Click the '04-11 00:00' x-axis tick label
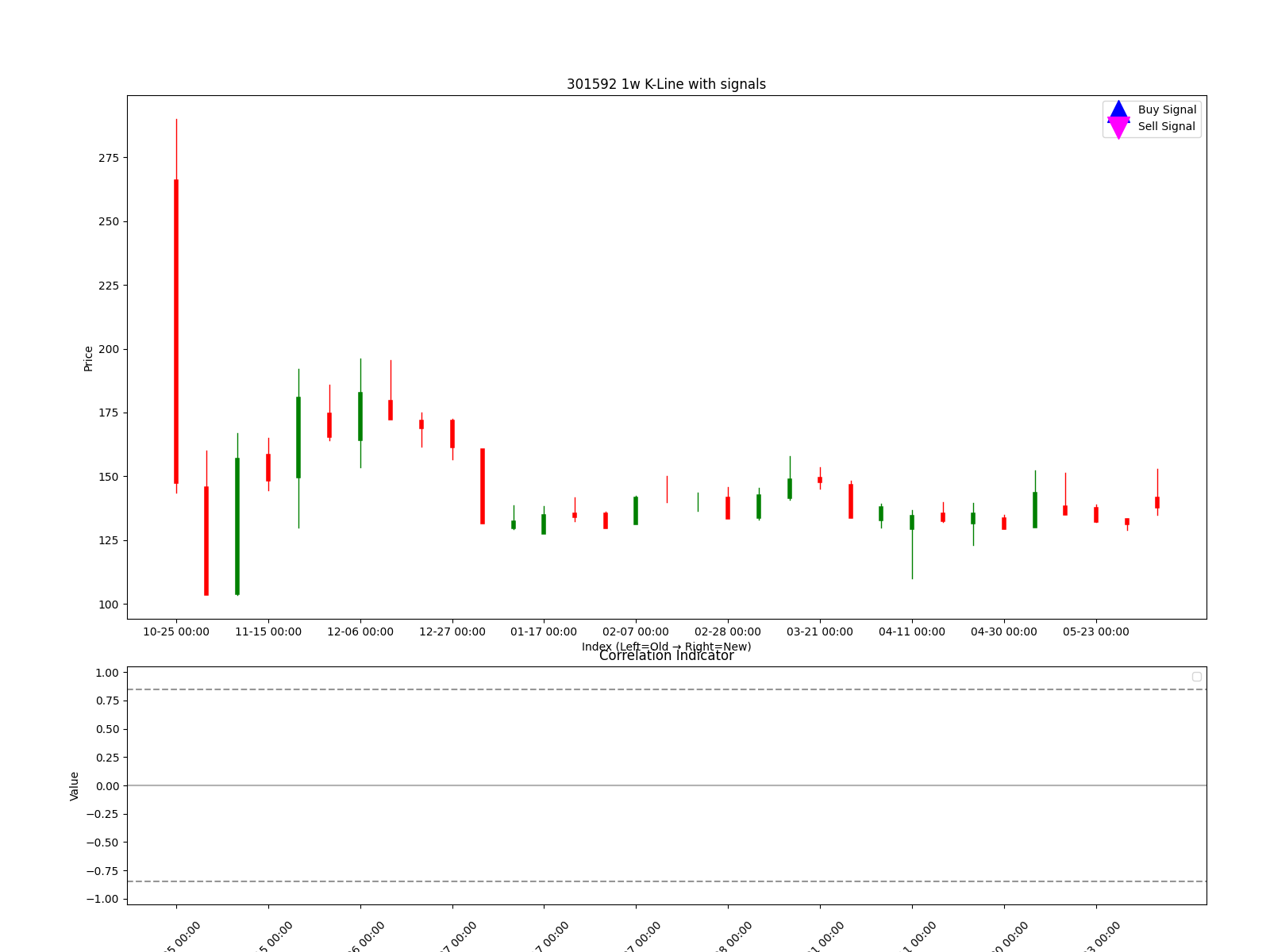The width and height of the screenshot is (1270, 952). point(912,631)
